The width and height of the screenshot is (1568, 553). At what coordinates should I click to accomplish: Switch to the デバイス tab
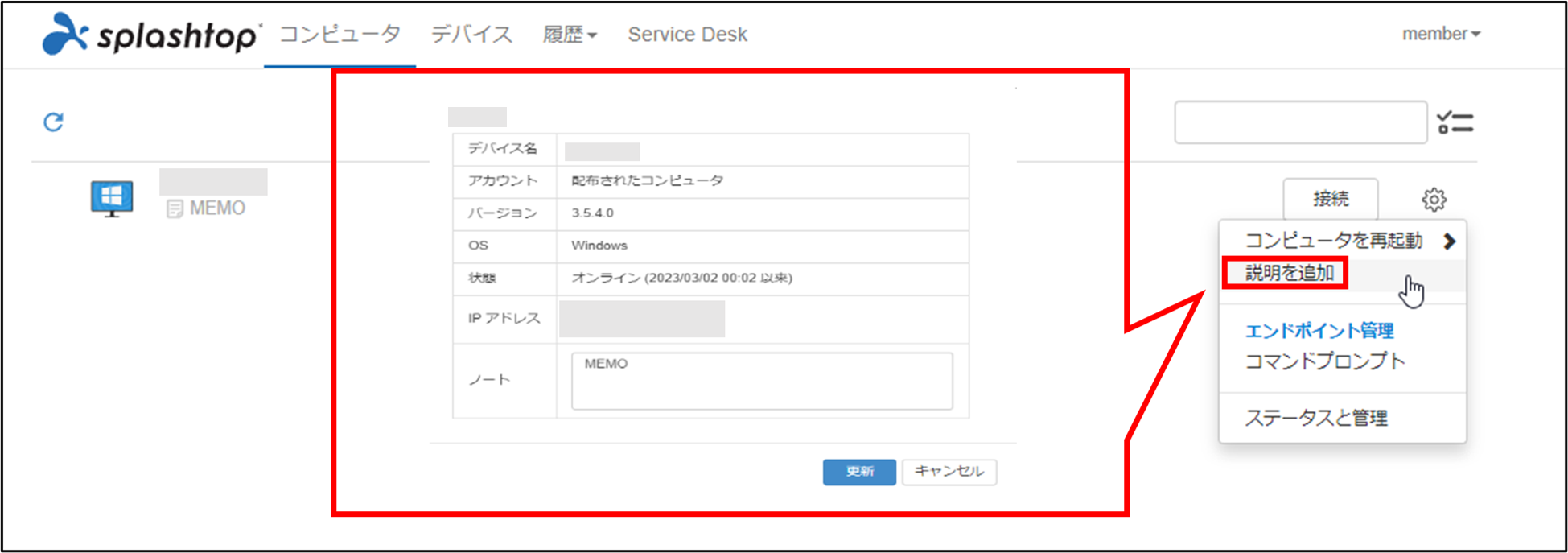point(471,35)
